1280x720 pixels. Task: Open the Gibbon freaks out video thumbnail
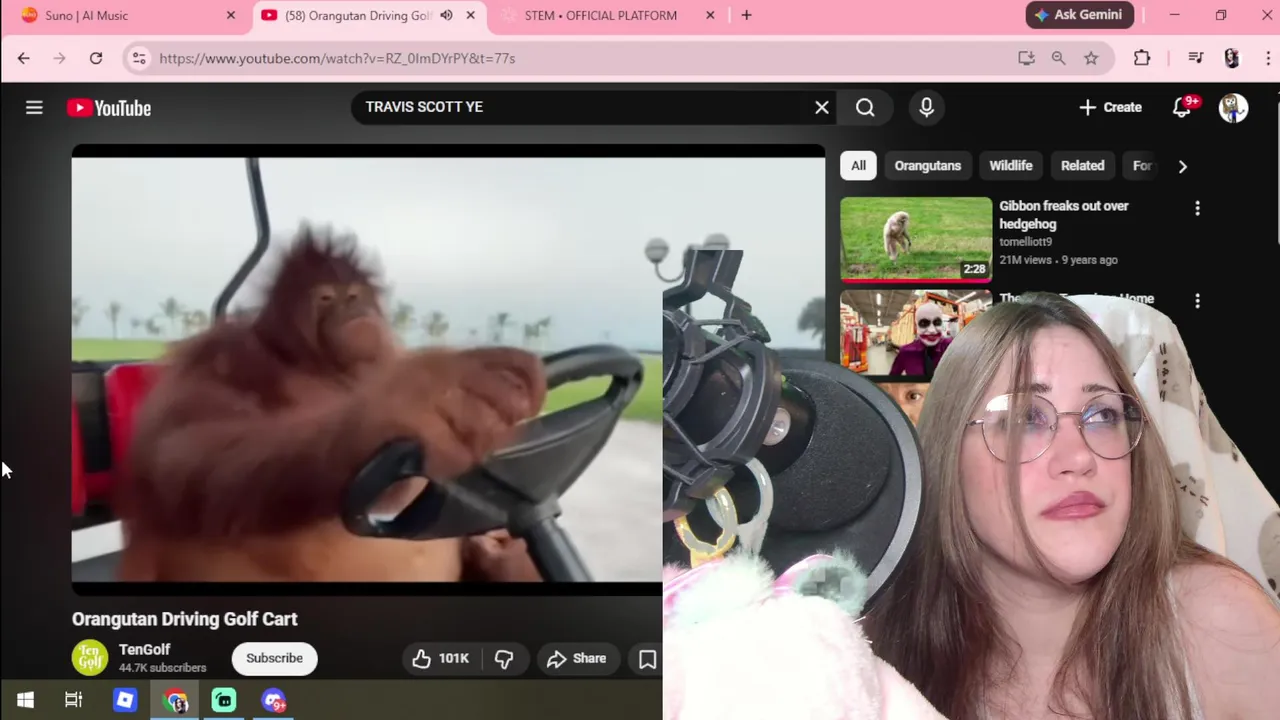click(916, 239)
